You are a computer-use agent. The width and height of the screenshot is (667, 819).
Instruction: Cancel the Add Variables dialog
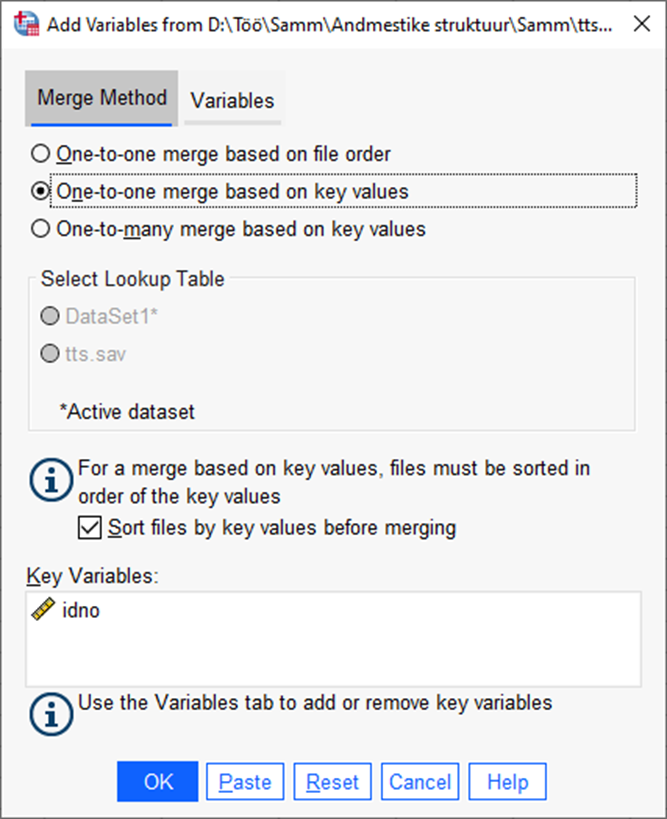420,781
